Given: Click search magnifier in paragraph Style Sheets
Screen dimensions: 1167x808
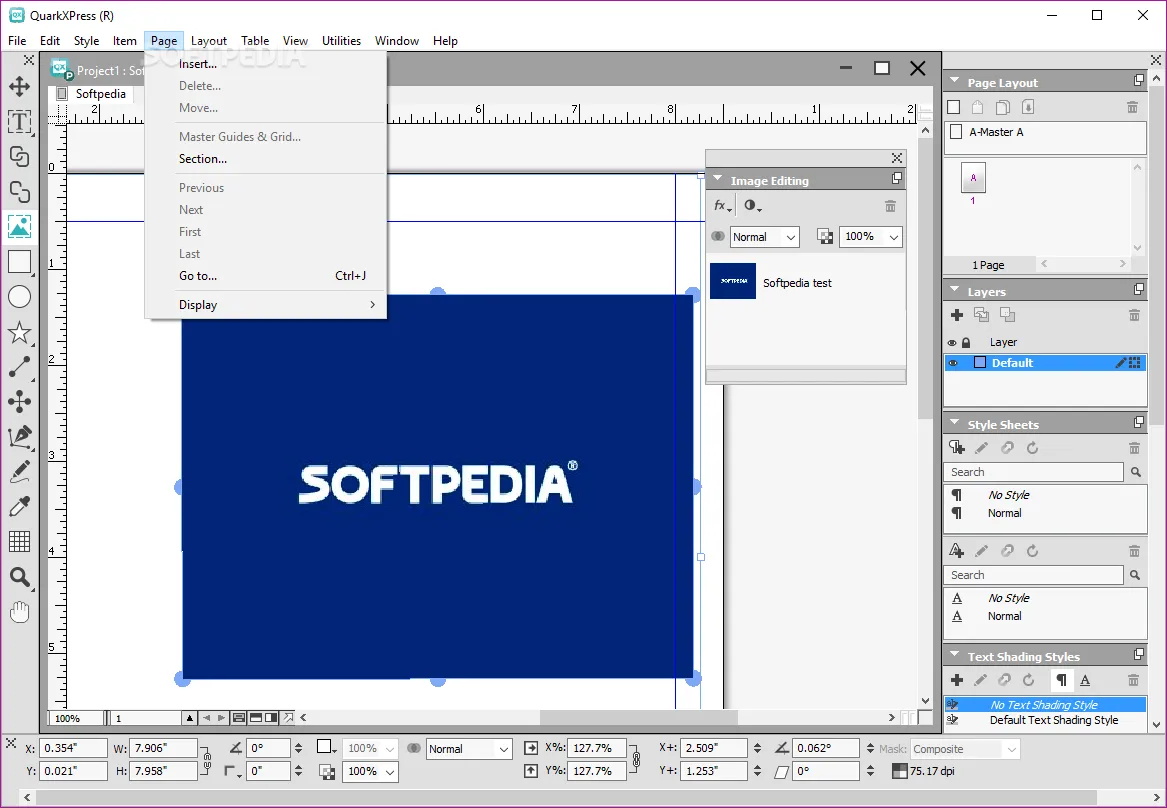Looking at the screenshot, I should pos(1136,472).
